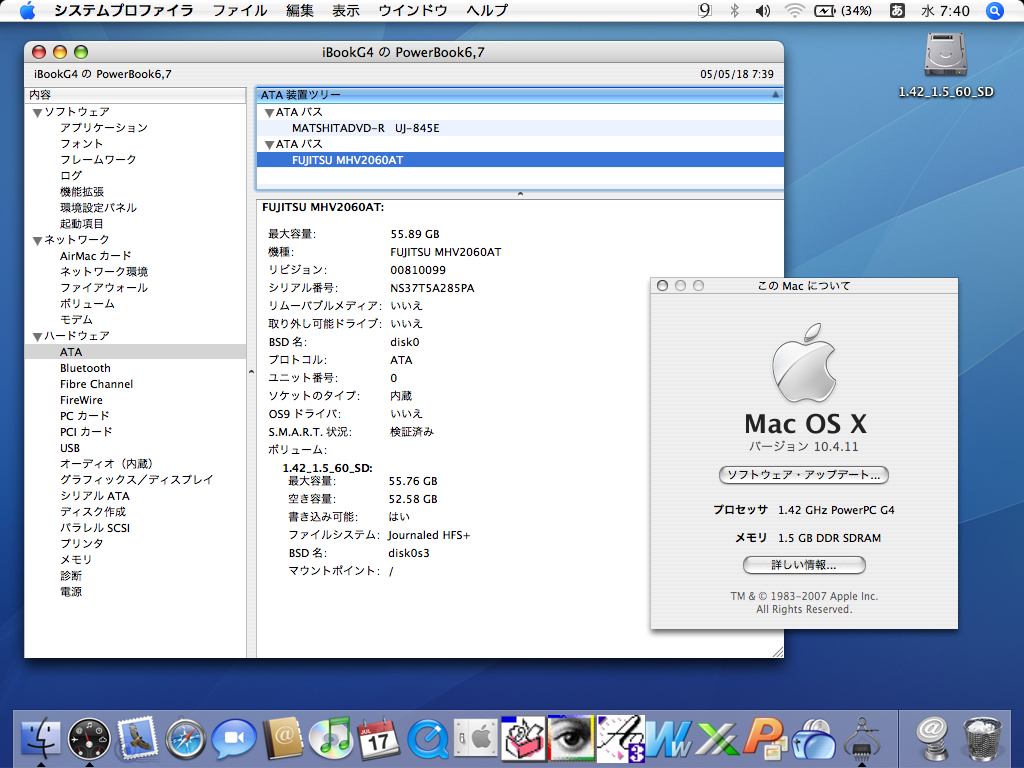Viewport: 1024px width, 768px height.
Task: Open Finder from the Dock
Action: click(x=40, y=738)
